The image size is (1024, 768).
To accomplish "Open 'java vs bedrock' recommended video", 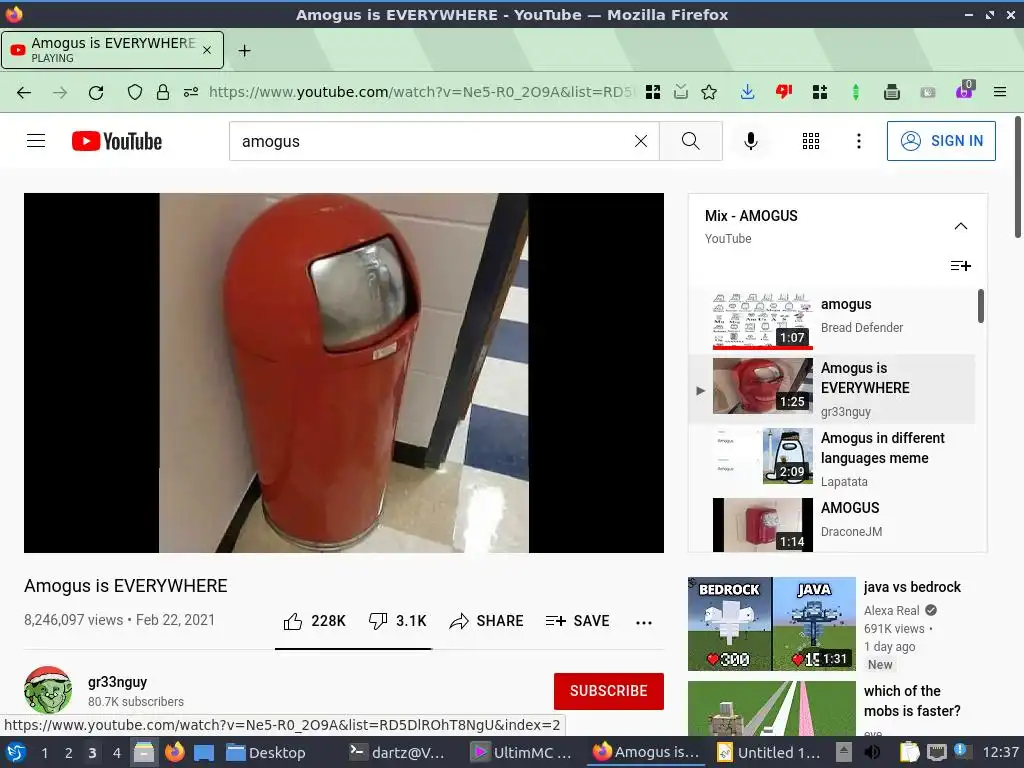I will (x=912, y=587).
